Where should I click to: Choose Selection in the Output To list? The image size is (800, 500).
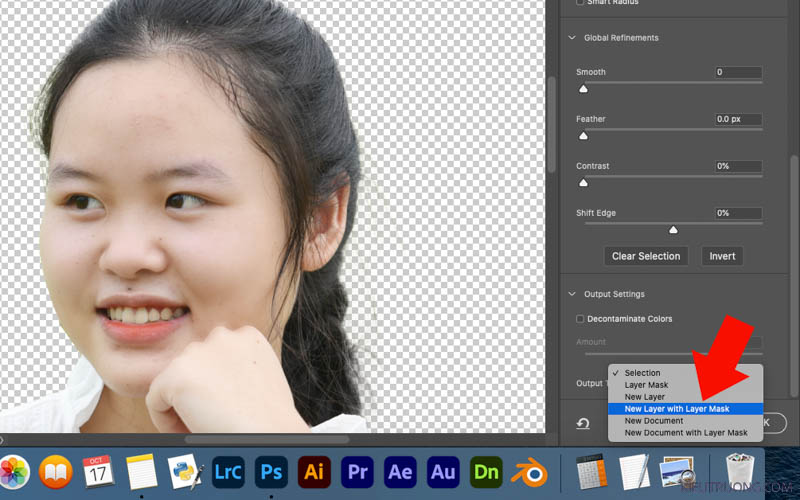685,373
